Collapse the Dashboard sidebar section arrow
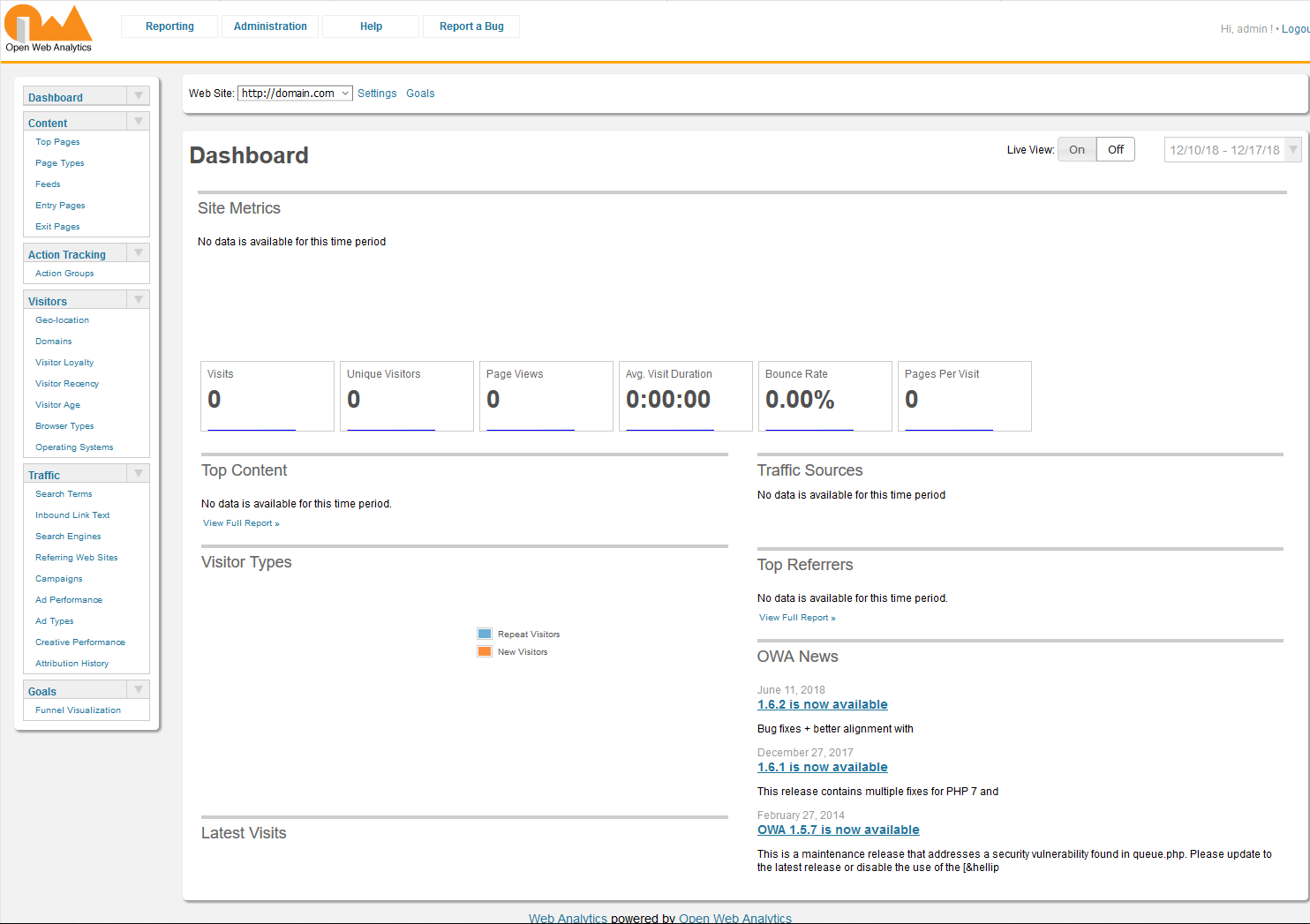 (138, 95)
